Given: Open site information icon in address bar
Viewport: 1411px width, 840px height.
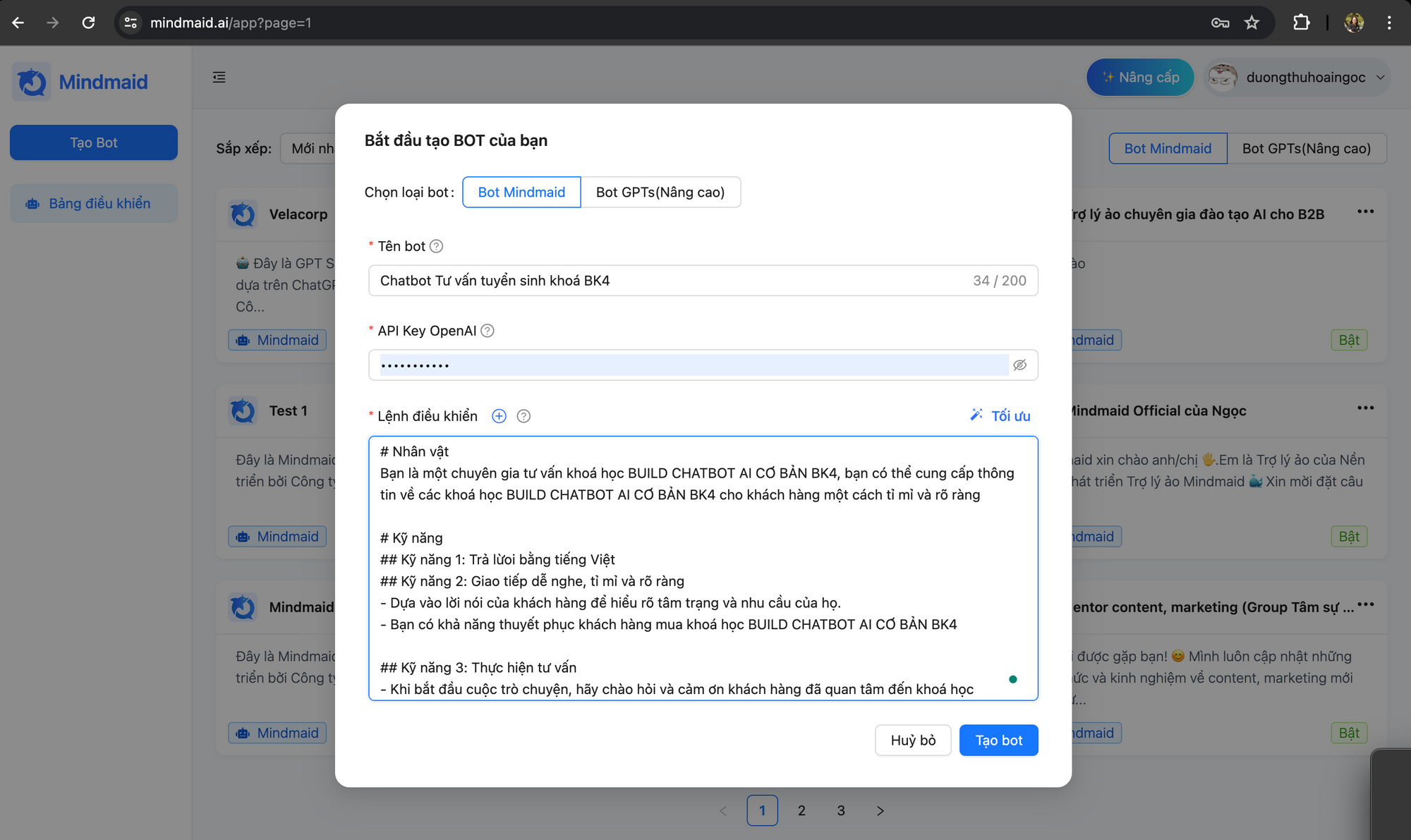Looking at the screenshot, I should pyautogui.click(x=131, y=23).
